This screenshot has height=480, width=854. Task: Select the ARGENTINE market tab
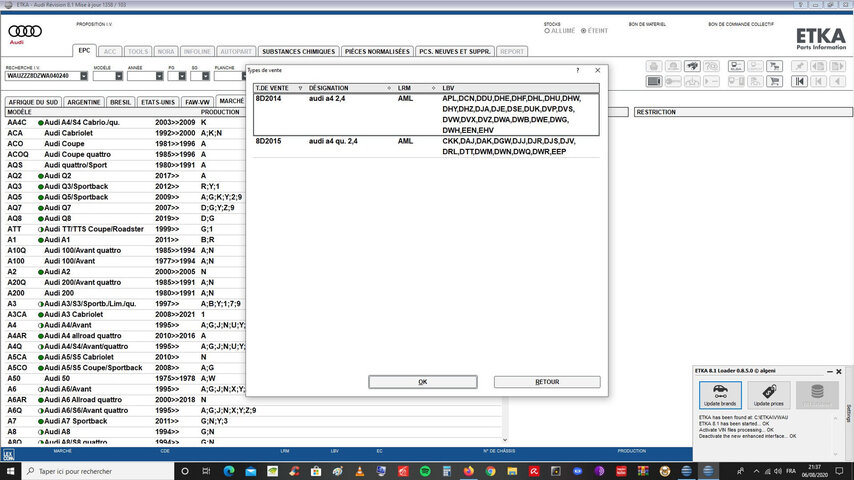click(x=84, y=102)
